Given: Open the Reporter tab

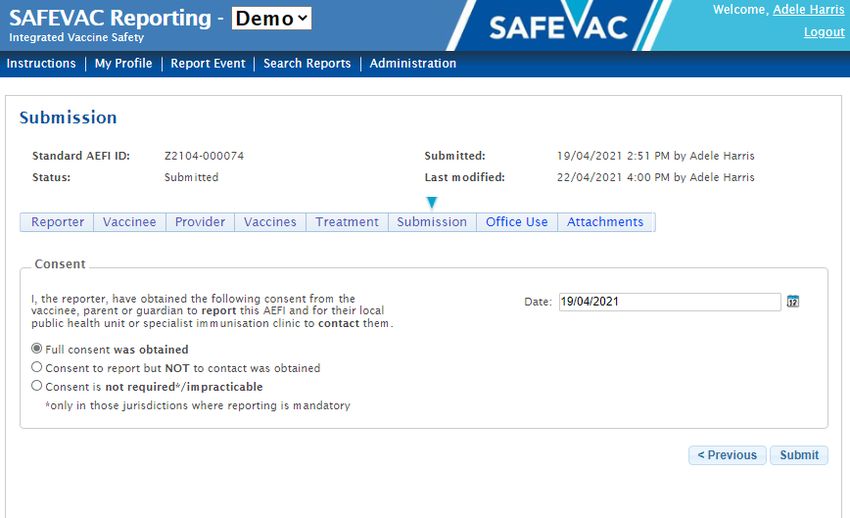Looking at the screenshot, I should click(x=57, y=222).
